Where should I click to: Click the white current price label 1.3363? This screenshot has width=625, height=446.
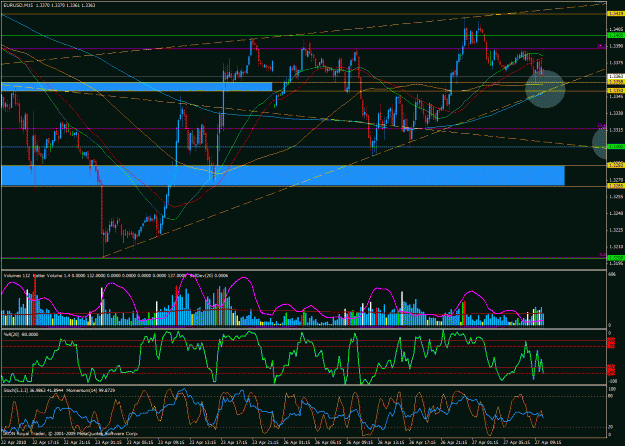(x=615, y=76)
